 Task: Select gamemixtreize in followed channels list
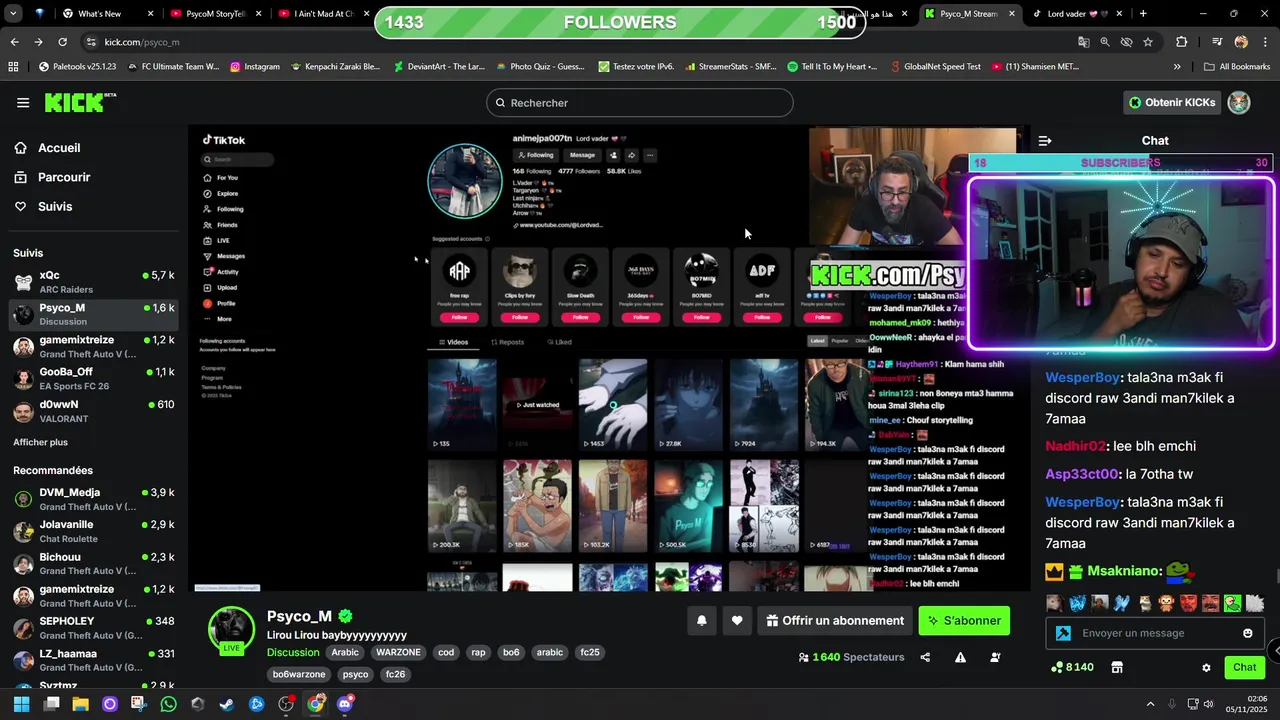pyautogui.click(x=93, y=346)
